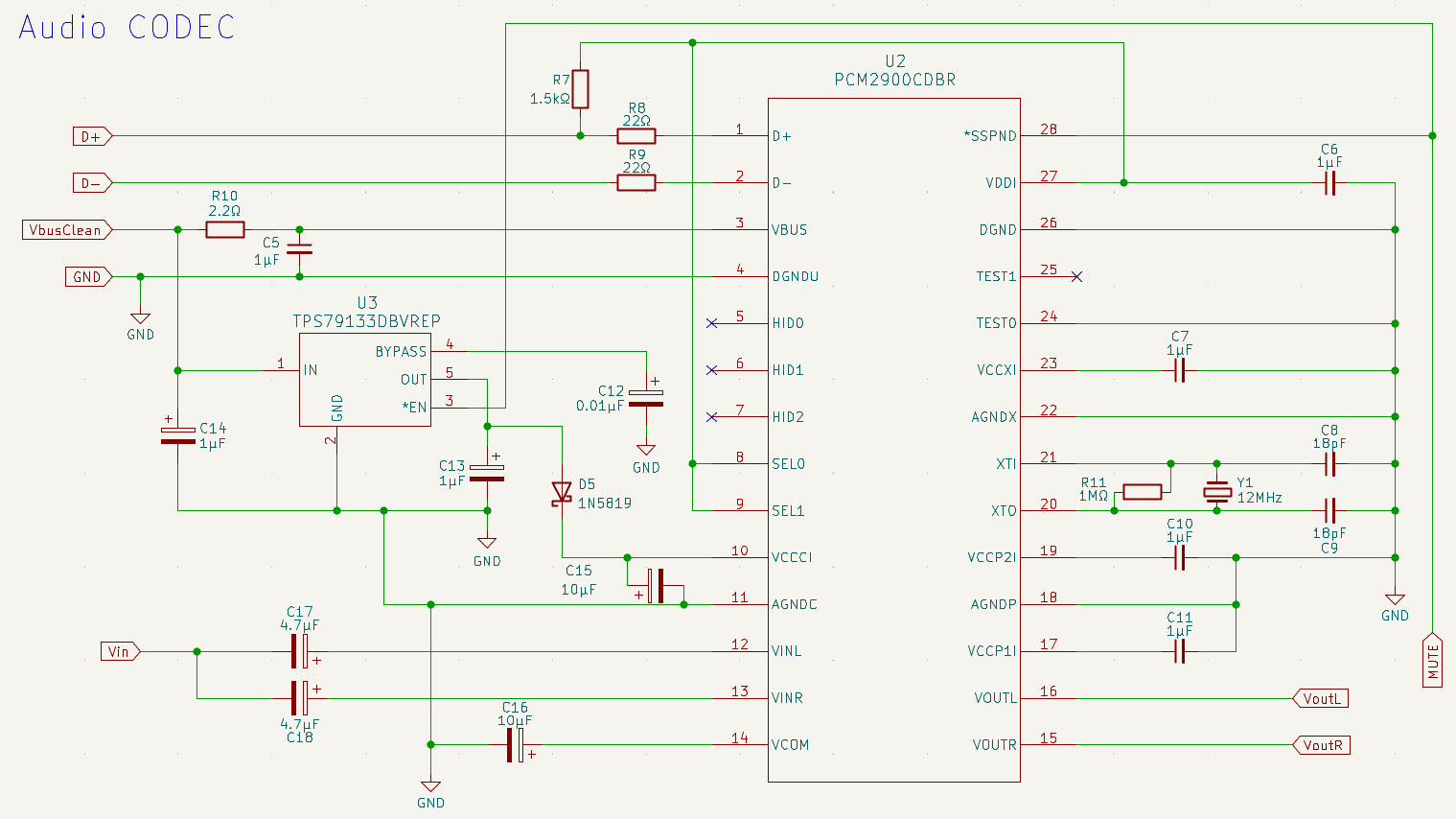Image resolution: width=1456 pixels, height=819 pixels.
Task: Select capacitor C9 symbol
Action: pos(1329,510)
